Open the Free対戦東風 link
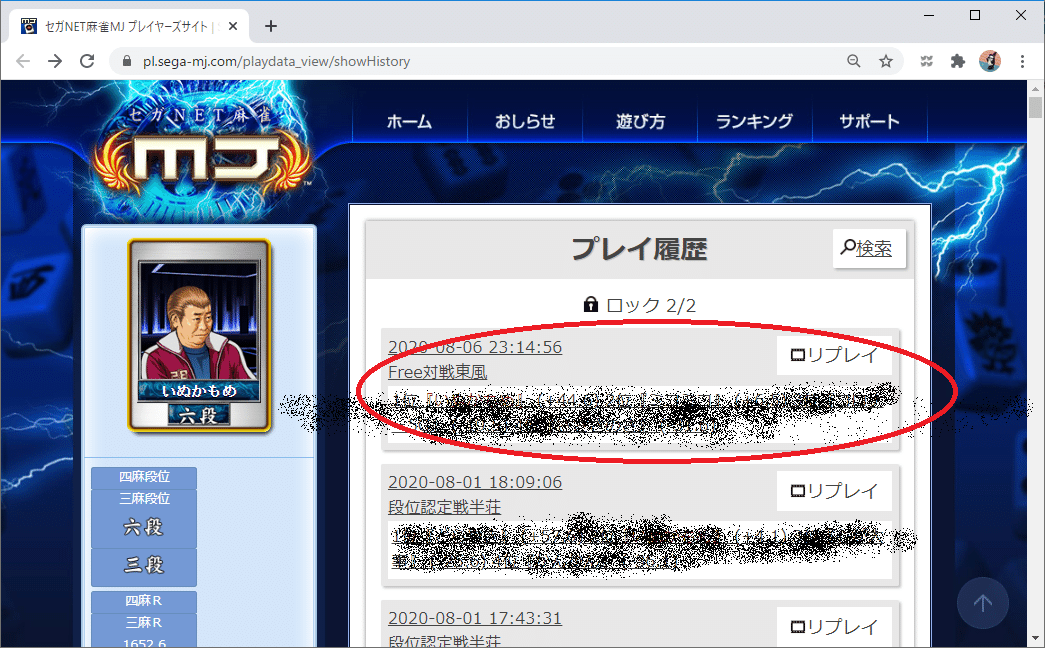 point(438,372)
